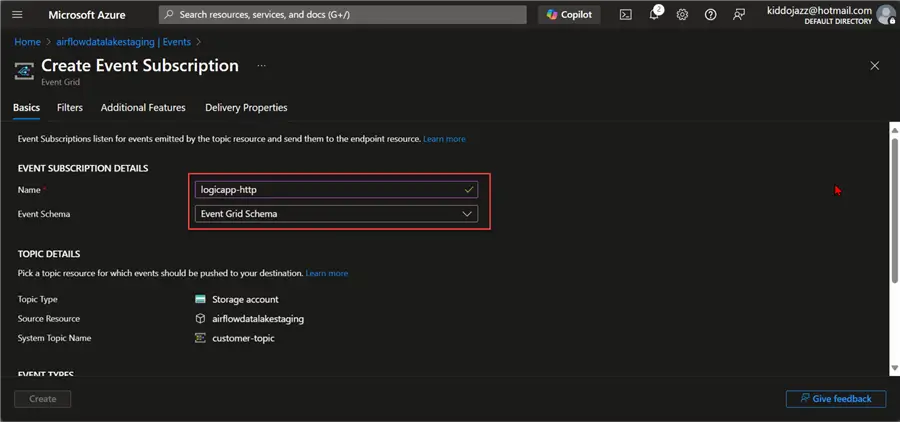Focus the Azure search resources box
This screenshot has width=900, height=422.
[343, 15]
